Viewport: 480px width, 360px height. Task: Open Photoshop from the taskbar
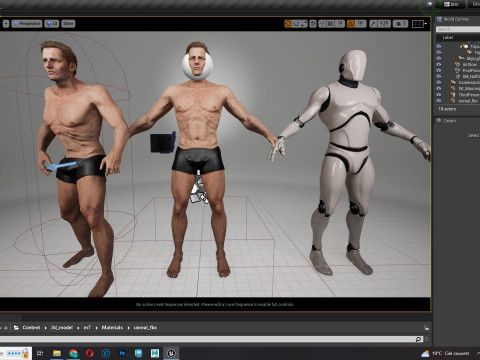(122, 353)
